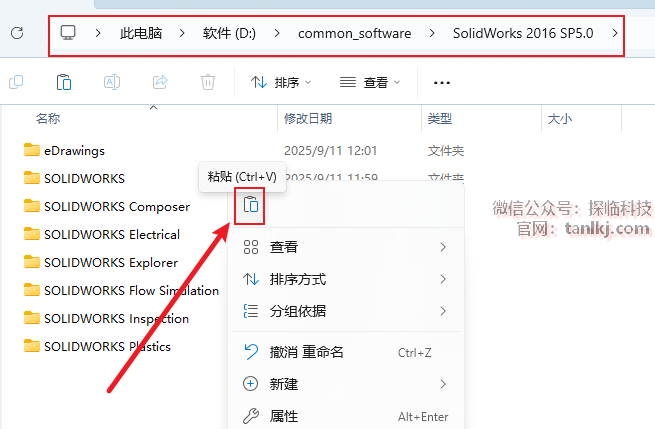Click the 文件夹 type cell for eDrawings
This screenshot has width=655, height=429.
click(x=446, y=150)
